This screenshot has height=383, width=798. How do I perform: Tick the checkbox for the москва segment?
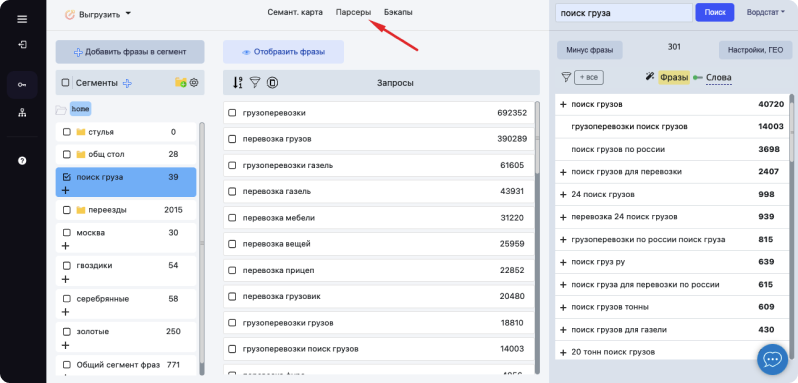[x=66, y=232]
